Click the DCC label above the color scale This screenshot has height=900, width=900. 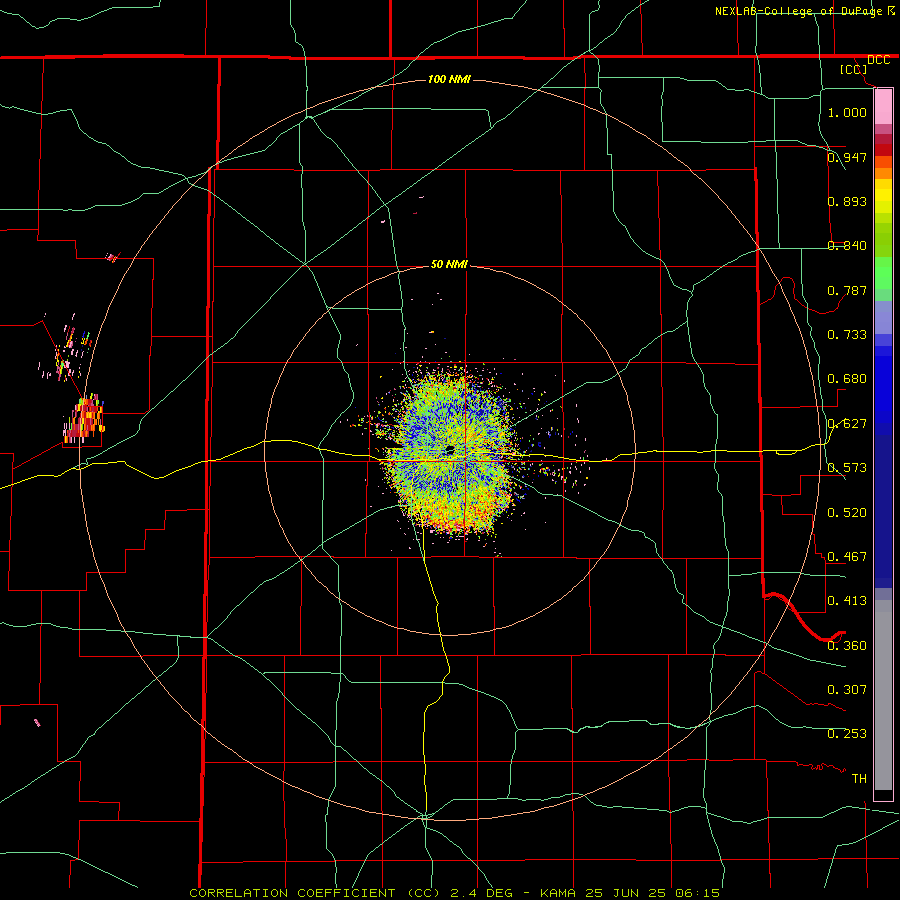(x=878, y=60)
